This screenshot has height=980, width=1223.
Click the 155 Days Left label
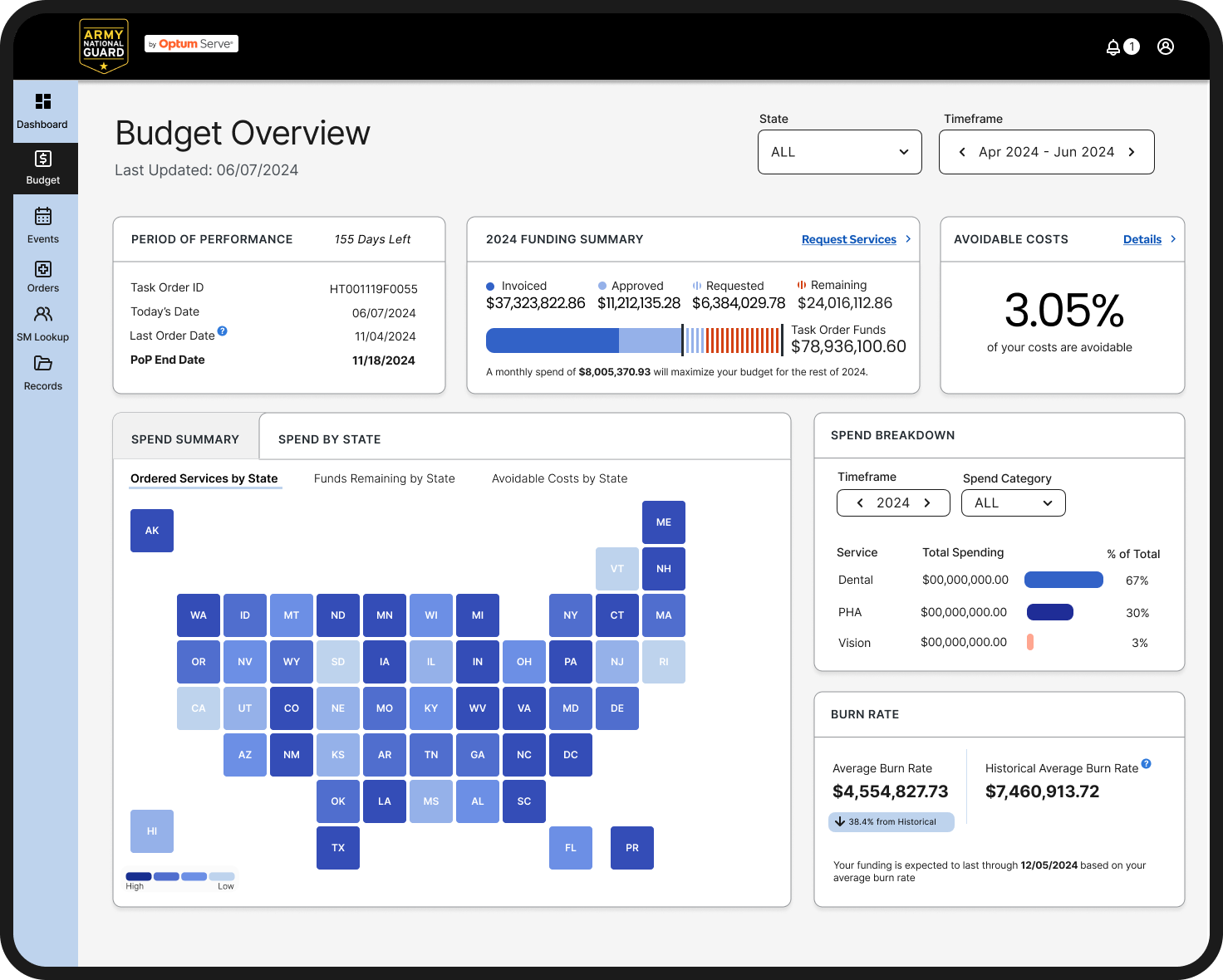372,239
